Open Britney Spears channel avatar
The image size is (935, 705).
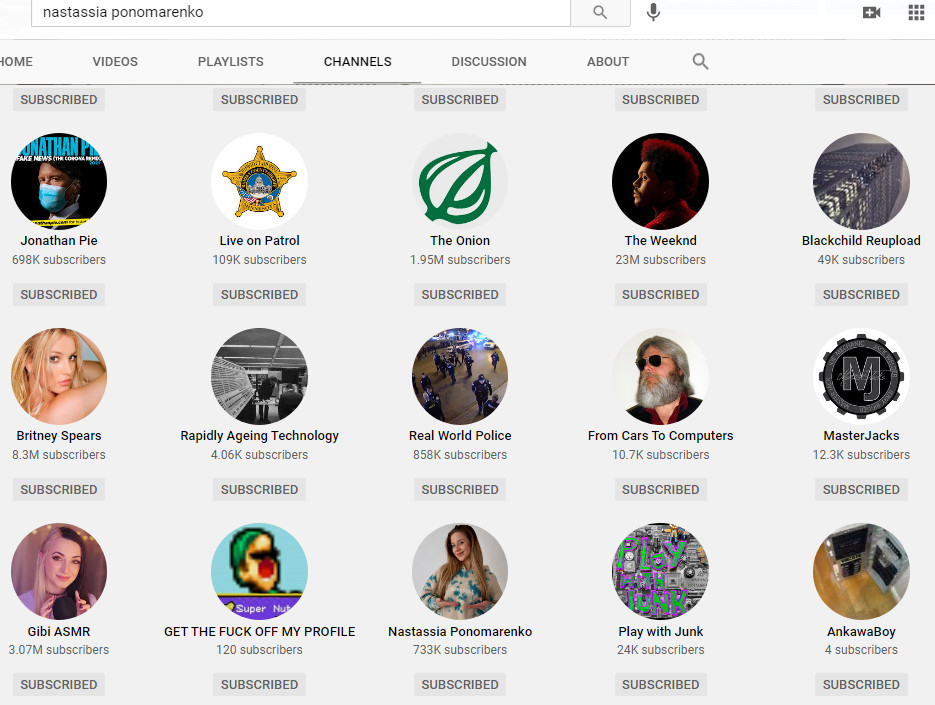[59, 376]
